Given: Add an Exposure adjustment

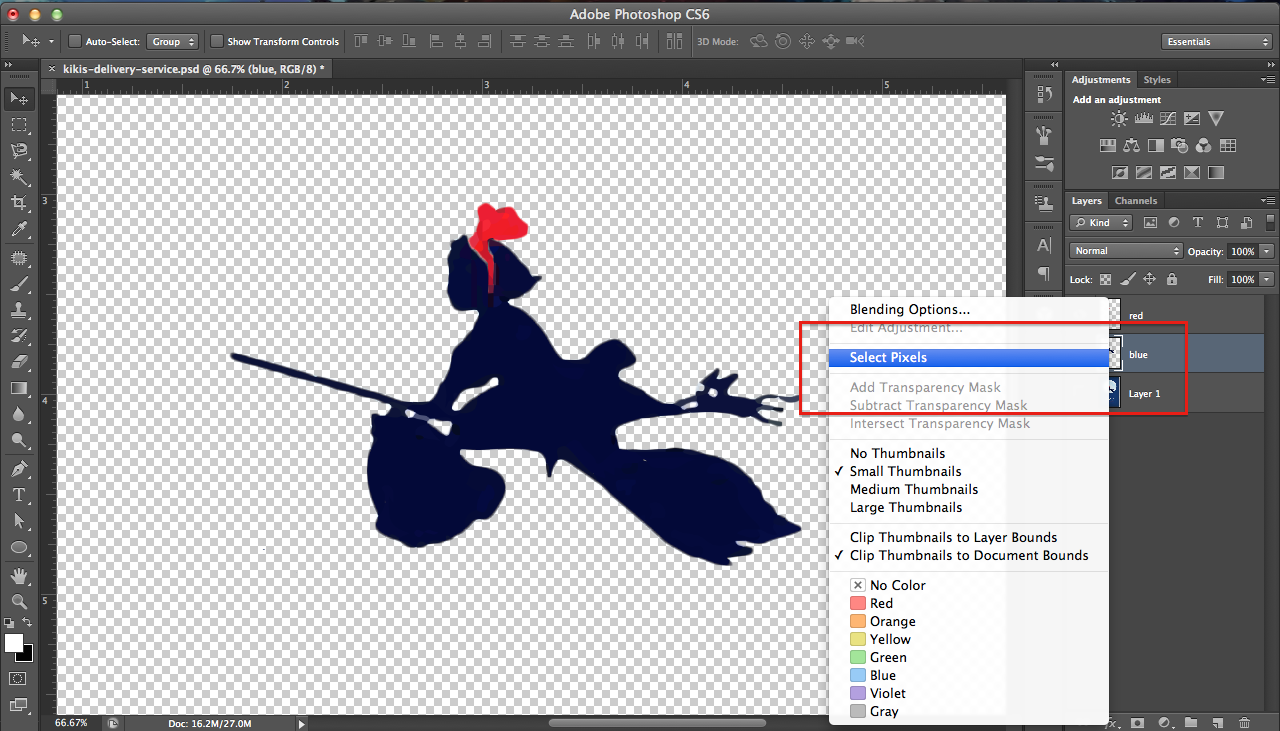Looking at the screenshot, I should pos(1191,119).
